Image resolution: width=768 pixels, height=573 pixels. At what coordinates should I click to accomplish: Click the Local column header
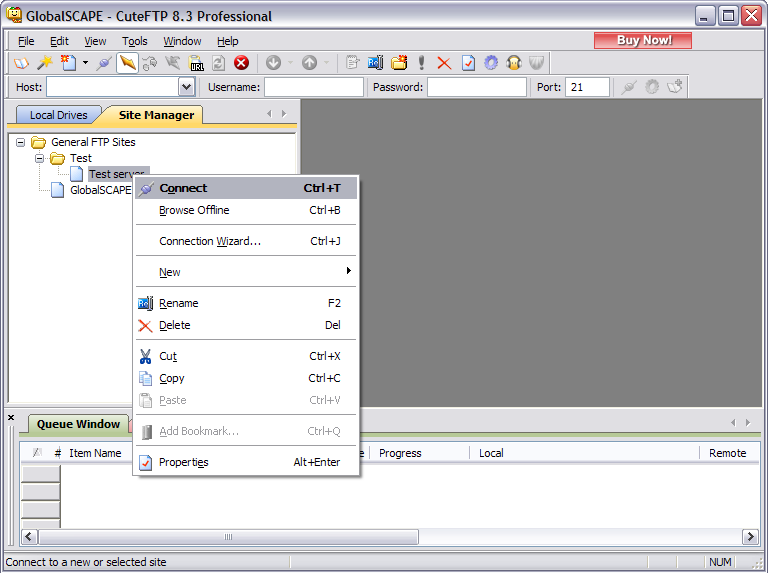[x=491, y=453]
